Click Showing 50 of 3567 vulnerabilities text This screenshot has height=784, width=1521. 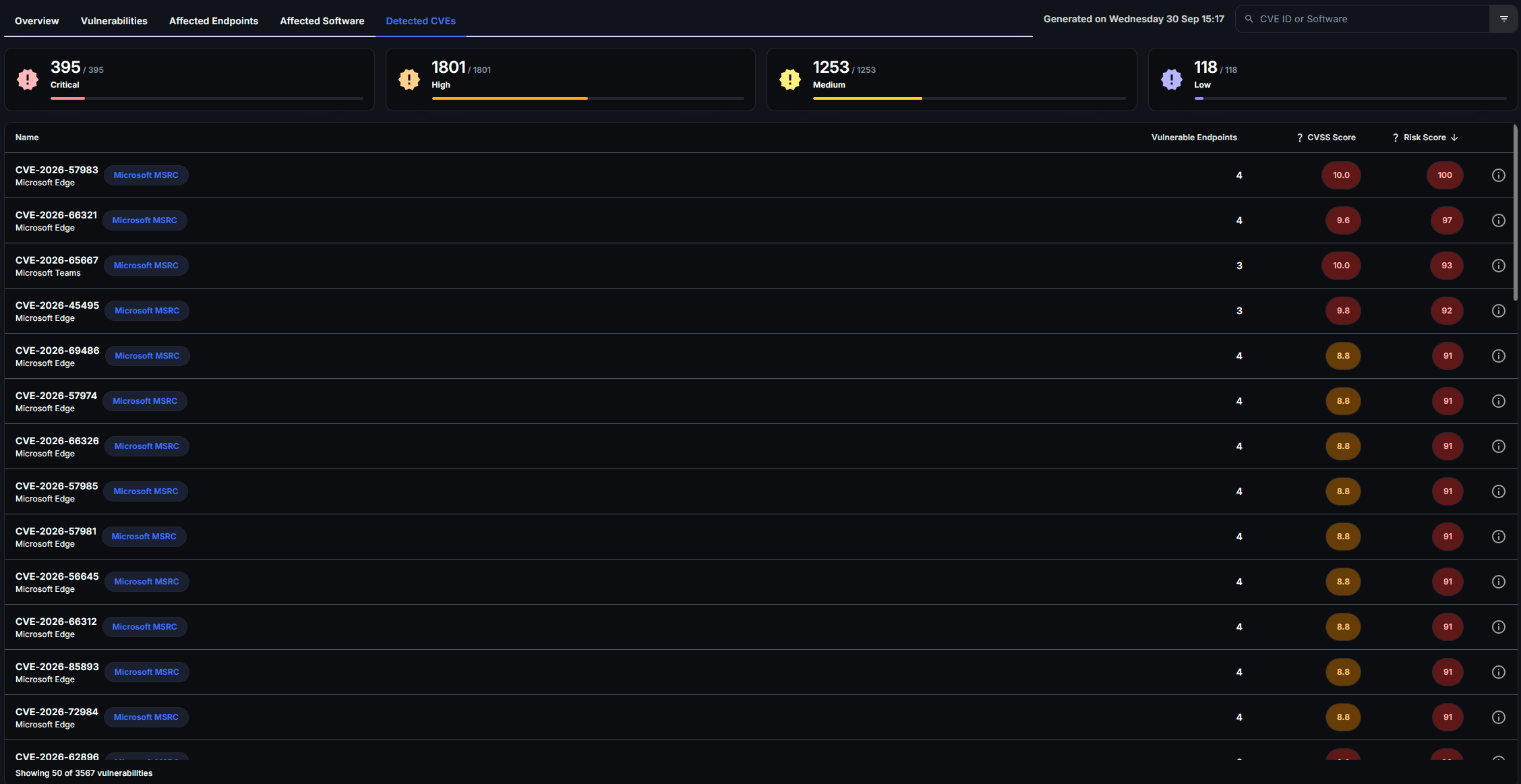84,773
